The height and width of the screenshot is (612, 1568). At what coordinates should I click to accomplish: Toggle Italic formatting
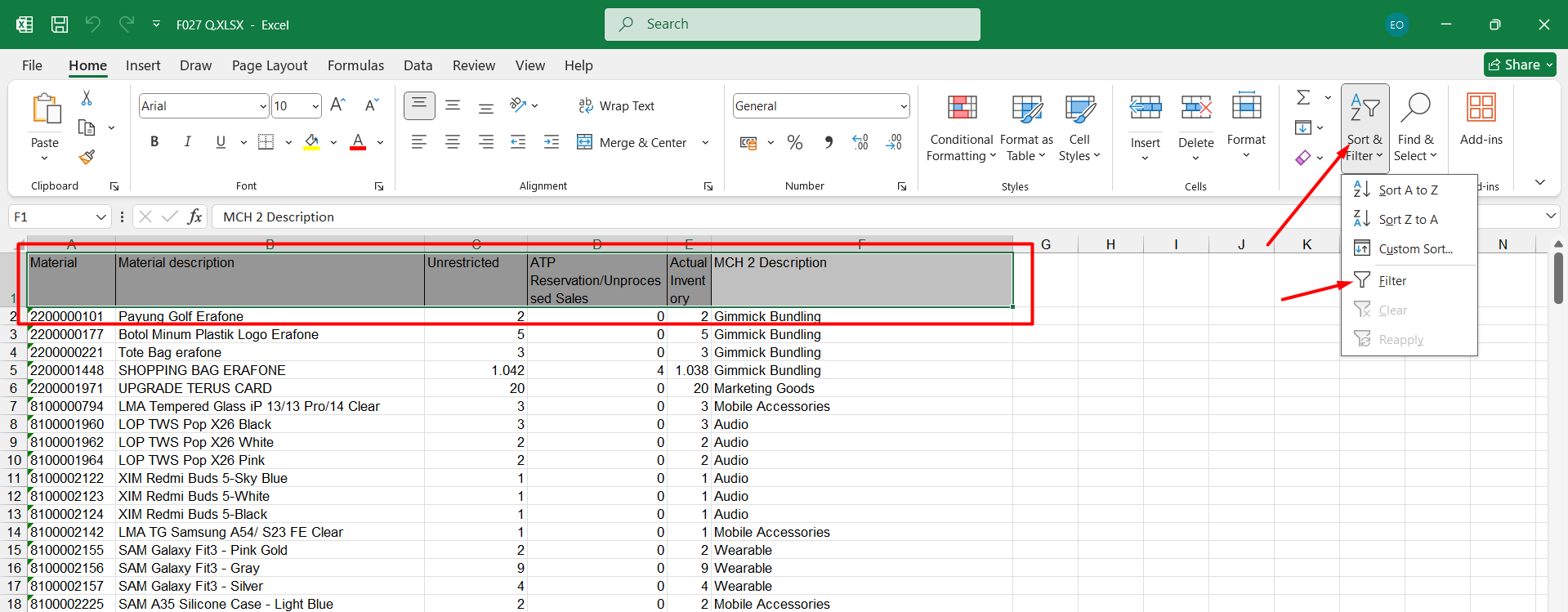click(x=187, y=142)
